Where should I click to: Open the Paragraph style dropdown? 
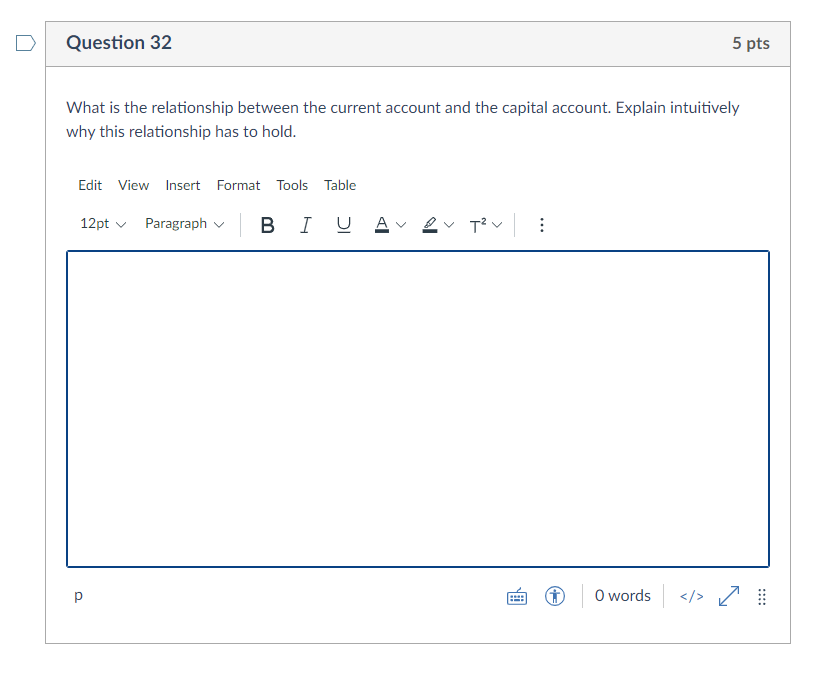(184, 224)
